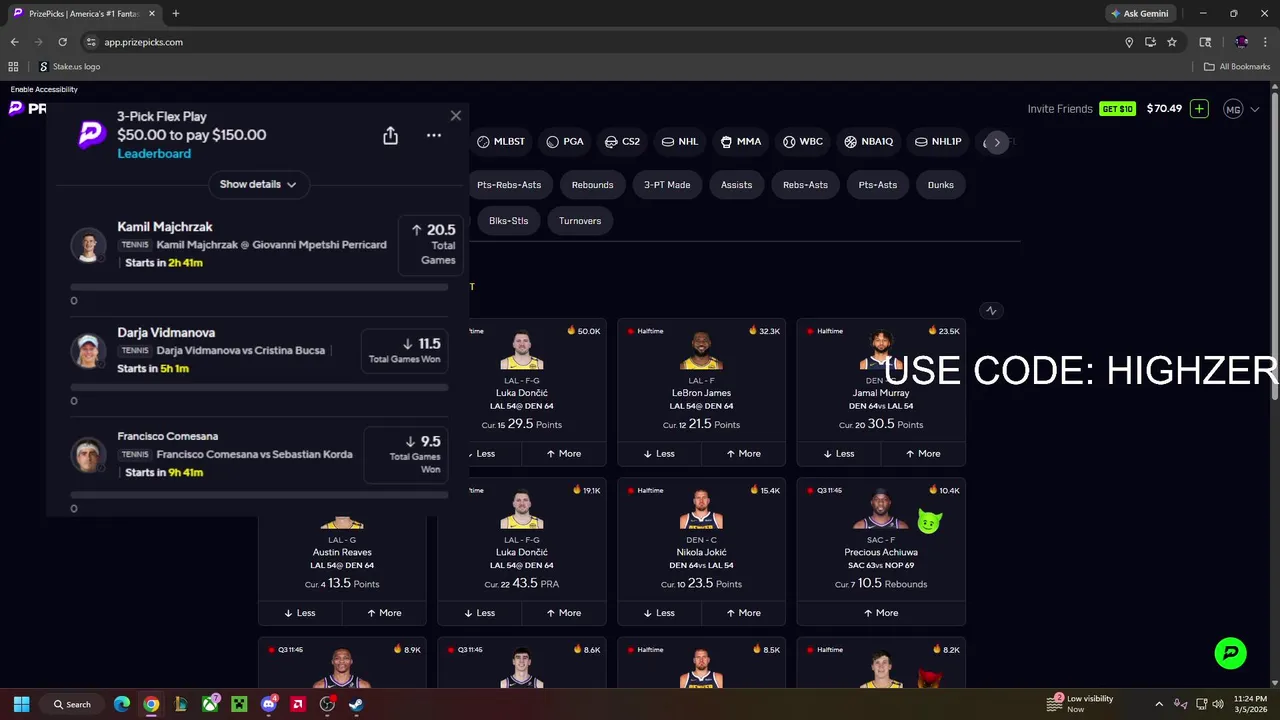The height and width of the screenshot is (720, 1280).
Task: Filter by Blks-Stls stat
Action: click(x=508, y=221)
